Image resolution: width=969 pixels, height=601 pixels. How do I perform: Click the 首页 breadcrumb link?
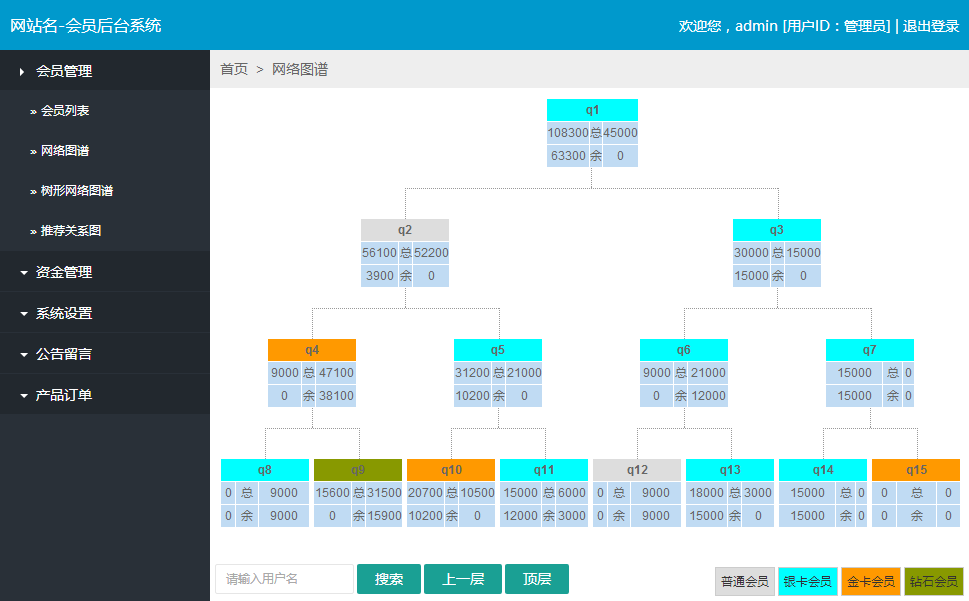[234, 69]
